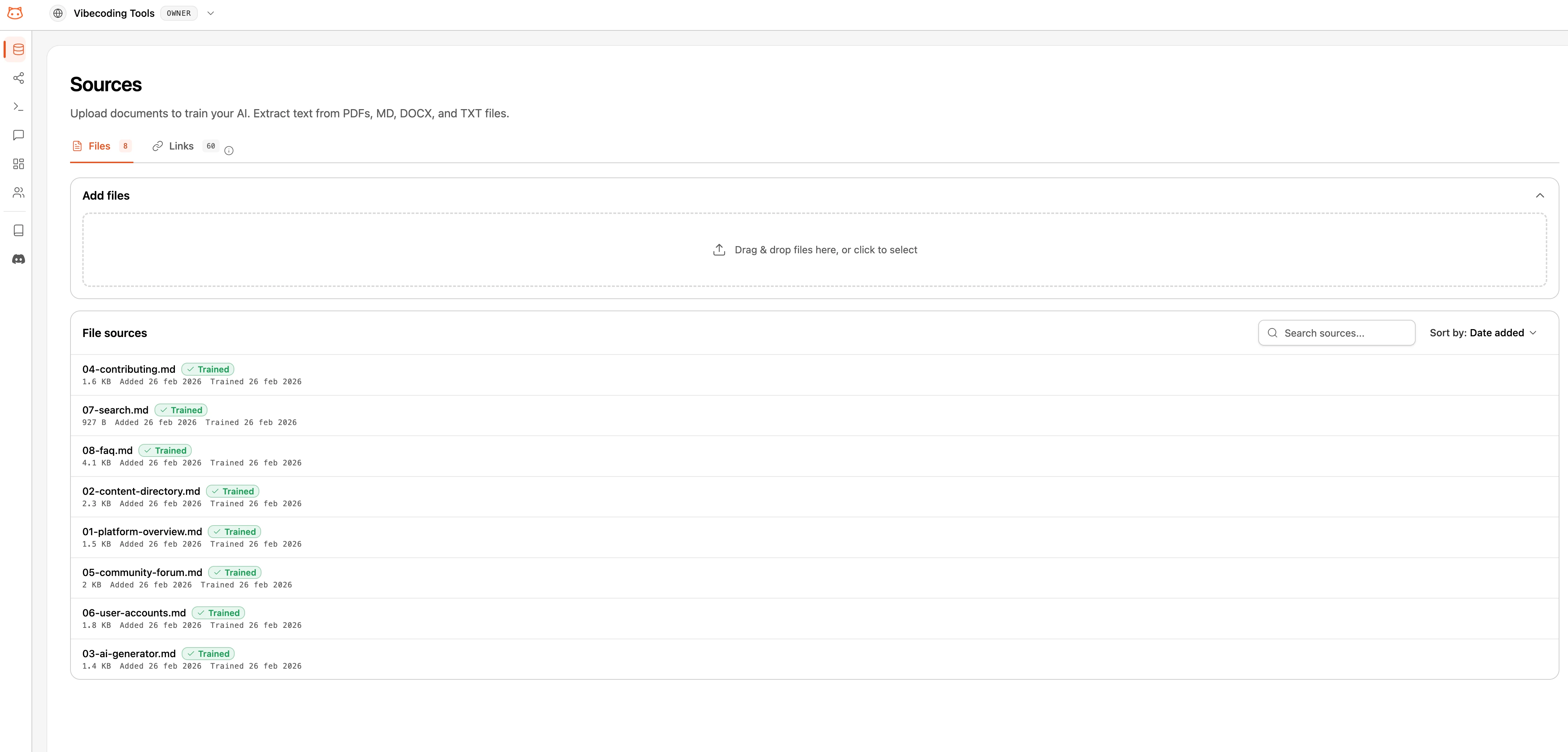This screenshot has height=752, width=1568.
Task: Click Trained badge of 03-ai-generator.md
Action: 208,654
